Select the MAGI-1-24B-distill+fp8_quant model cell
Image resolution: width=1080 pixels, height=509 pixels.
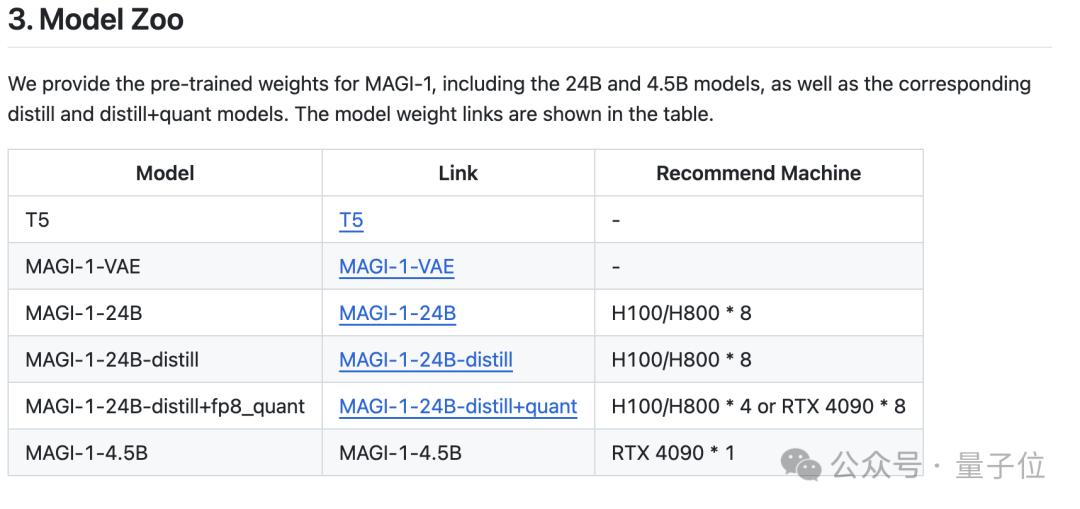(x=165, y=406)
